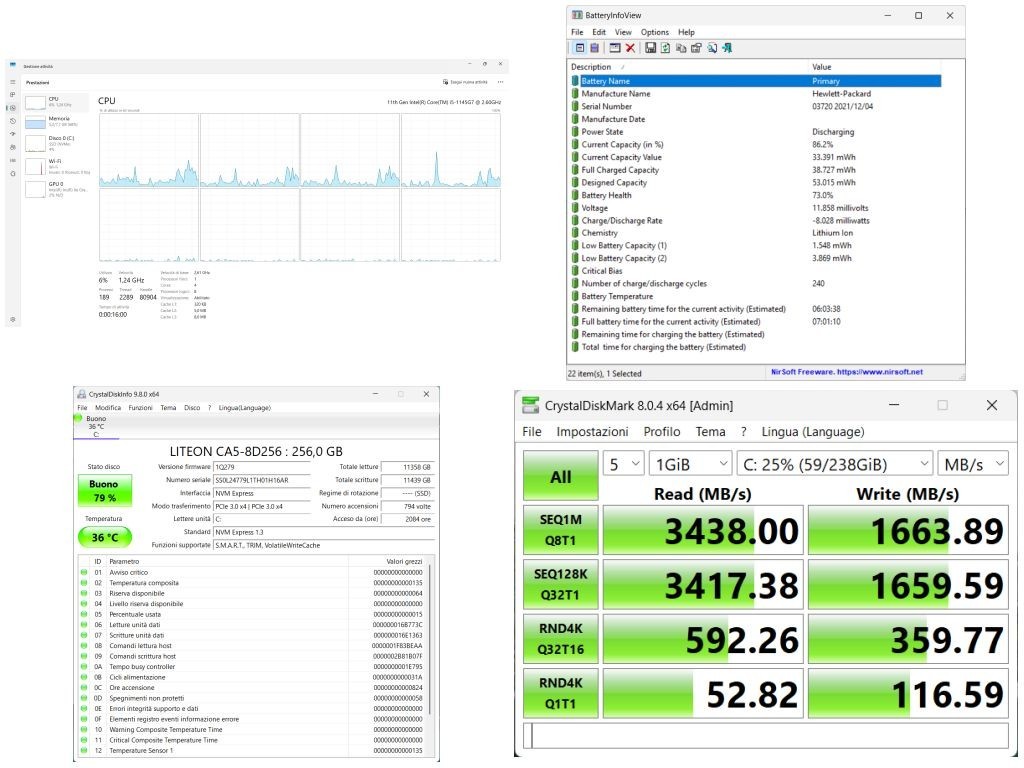This screenshot has width=1024, height=768.
Task: Click the red X delete icon in BatteryInfoView
Action: point(630,48)
